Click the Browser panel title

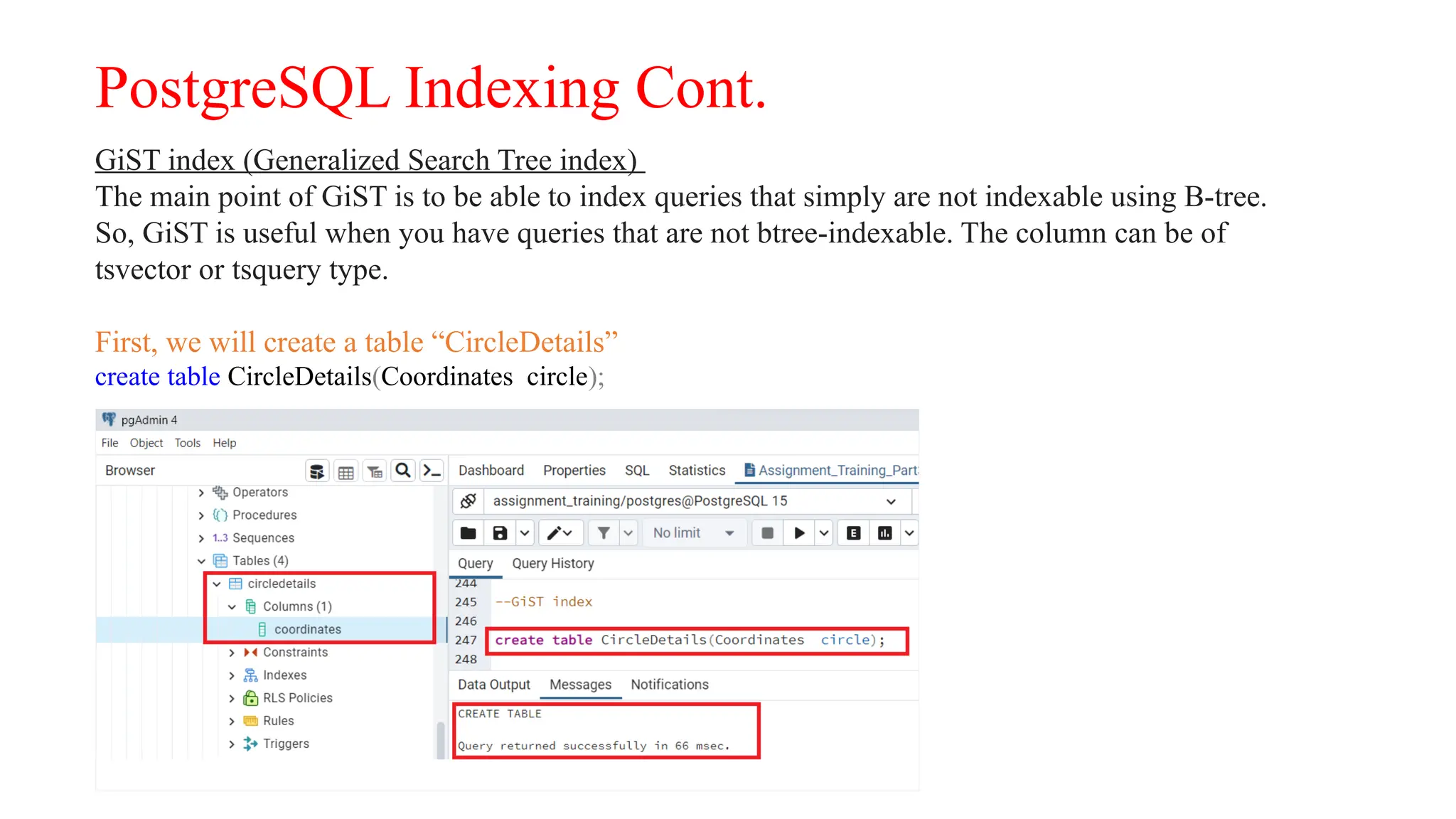coord(130,471)
